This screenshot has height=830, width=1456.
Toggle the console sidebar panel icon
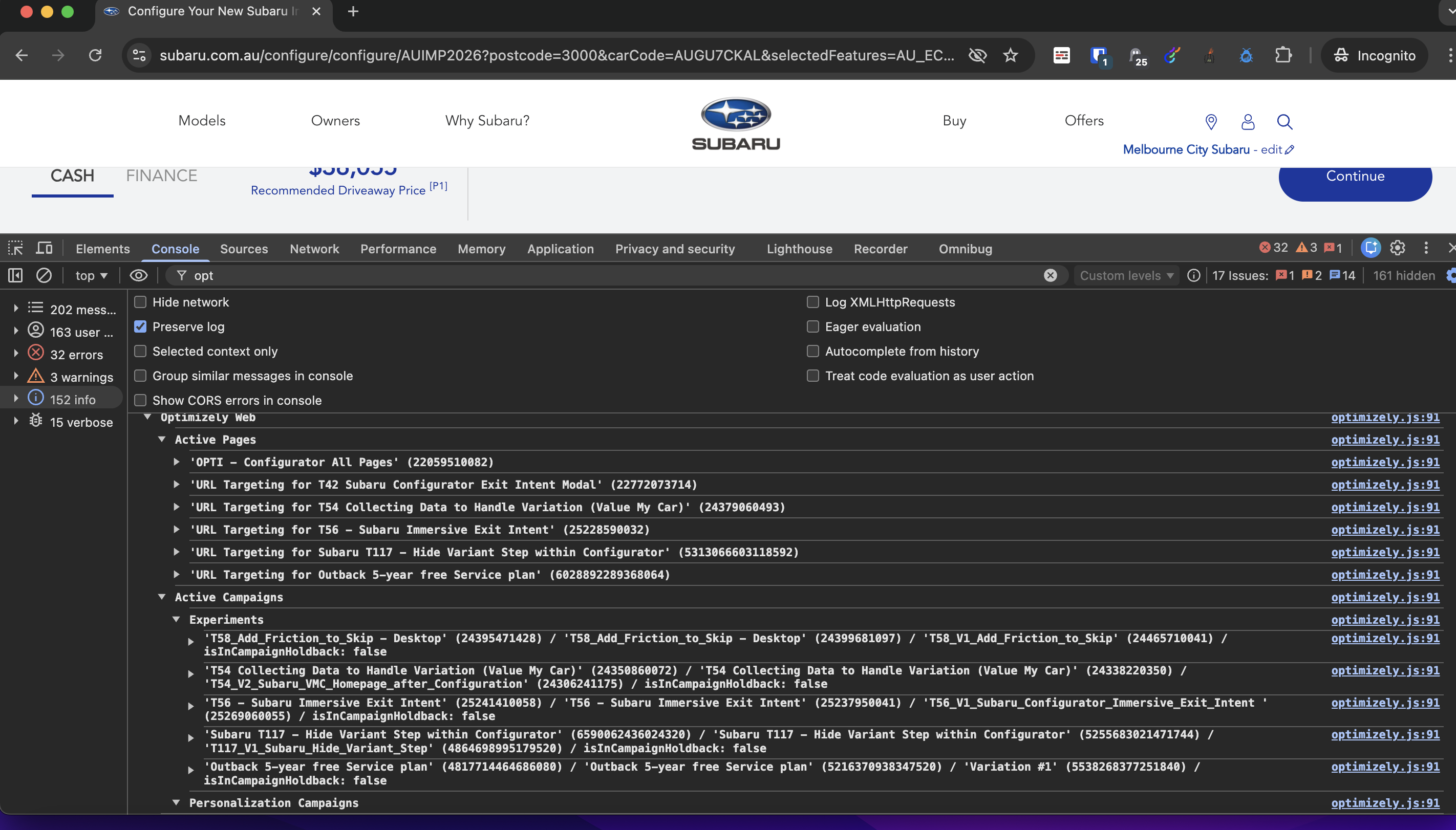click(x=15, y=275)
